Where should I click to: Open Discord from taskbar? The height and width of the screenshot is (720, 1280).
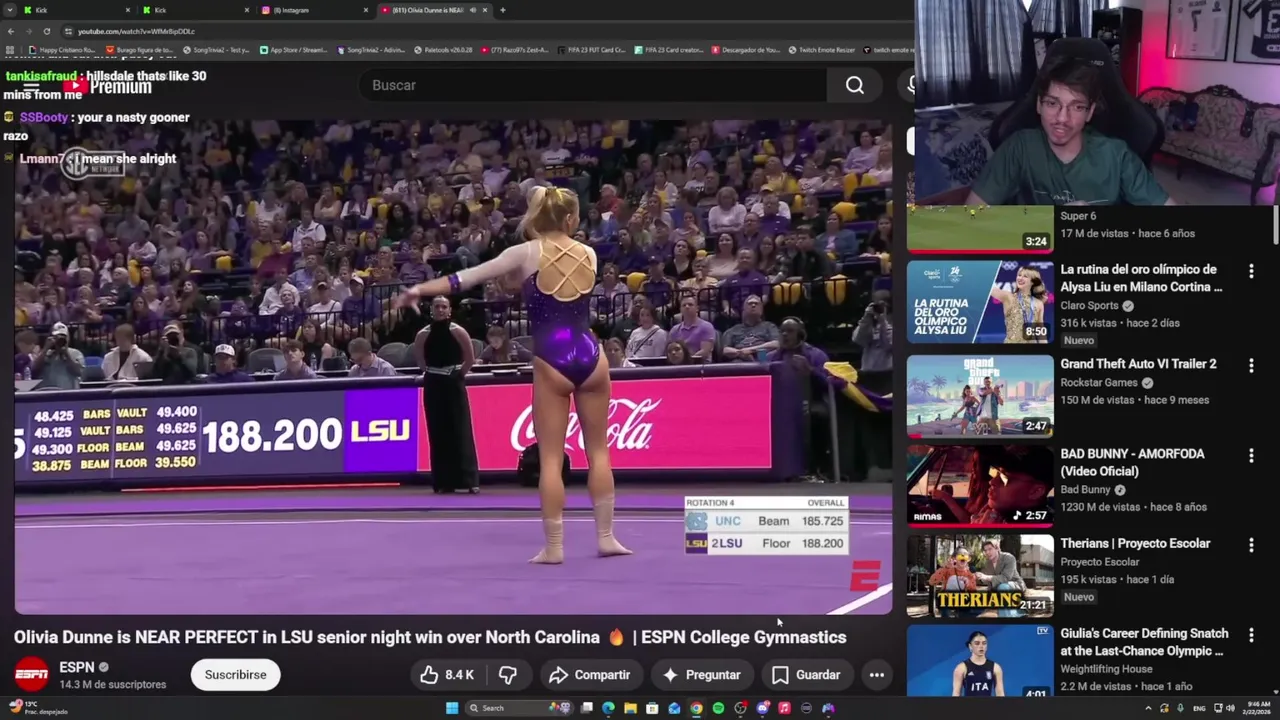pyautogui.click(x=762, y=708)
